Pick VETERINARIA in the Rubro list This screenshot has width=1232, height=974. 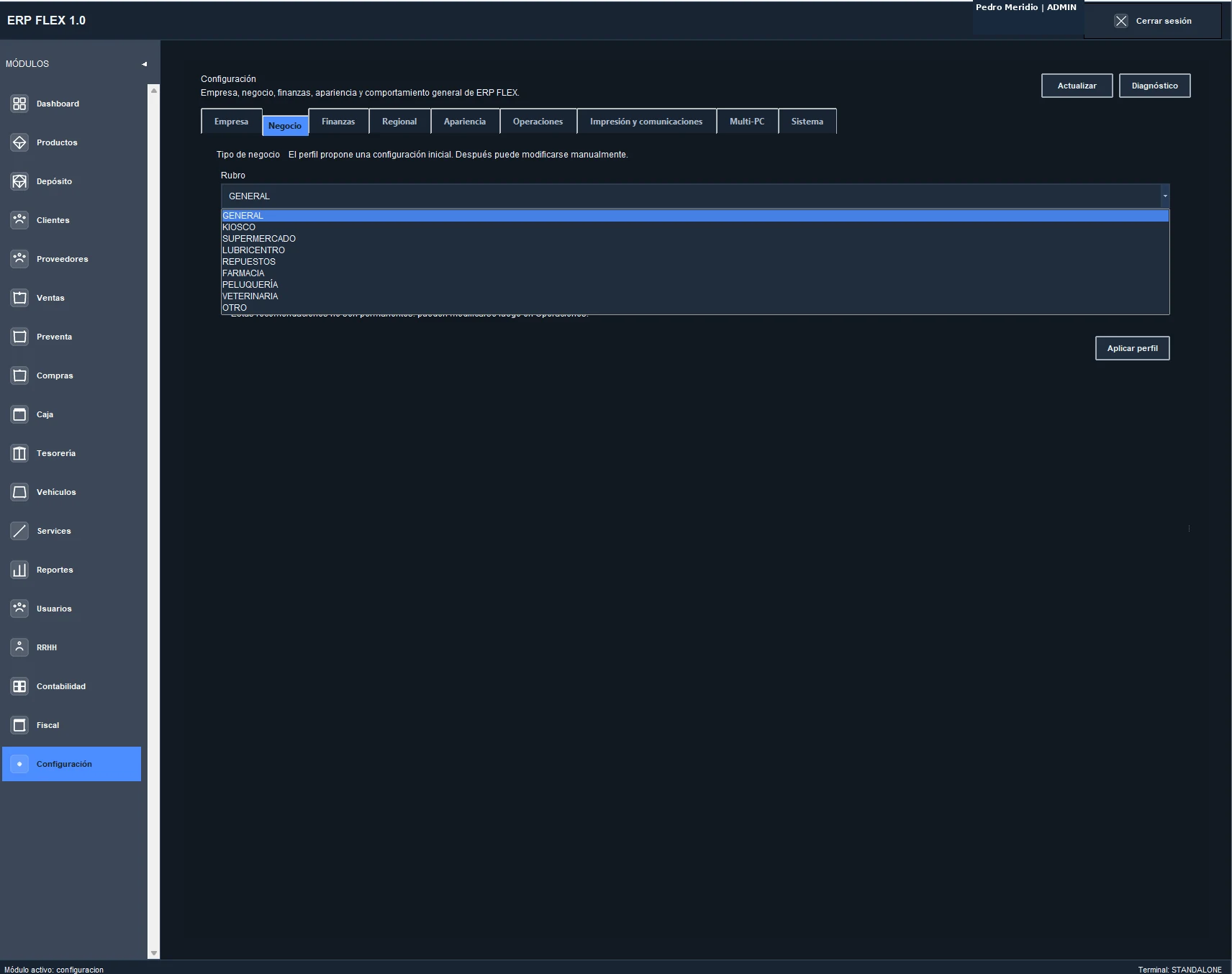click(x=695, y=296)
